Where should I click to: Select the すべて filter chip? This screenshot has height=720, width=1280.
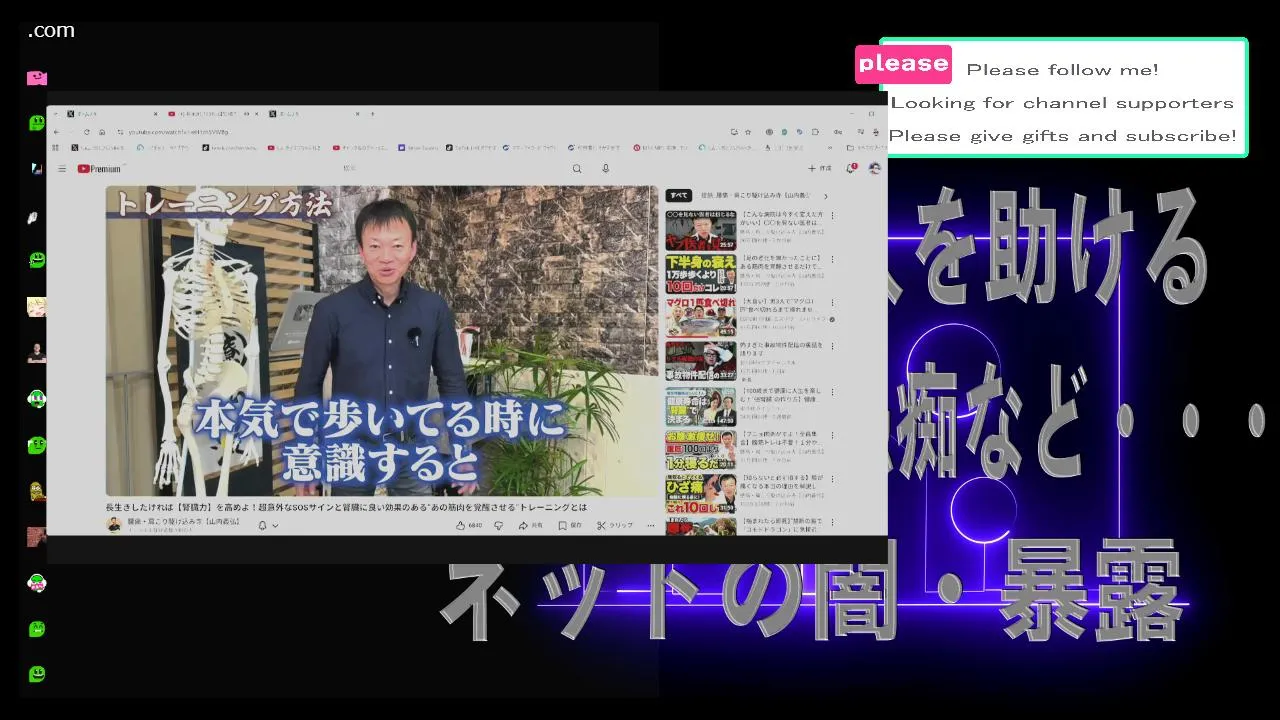[x=679, y=196]
